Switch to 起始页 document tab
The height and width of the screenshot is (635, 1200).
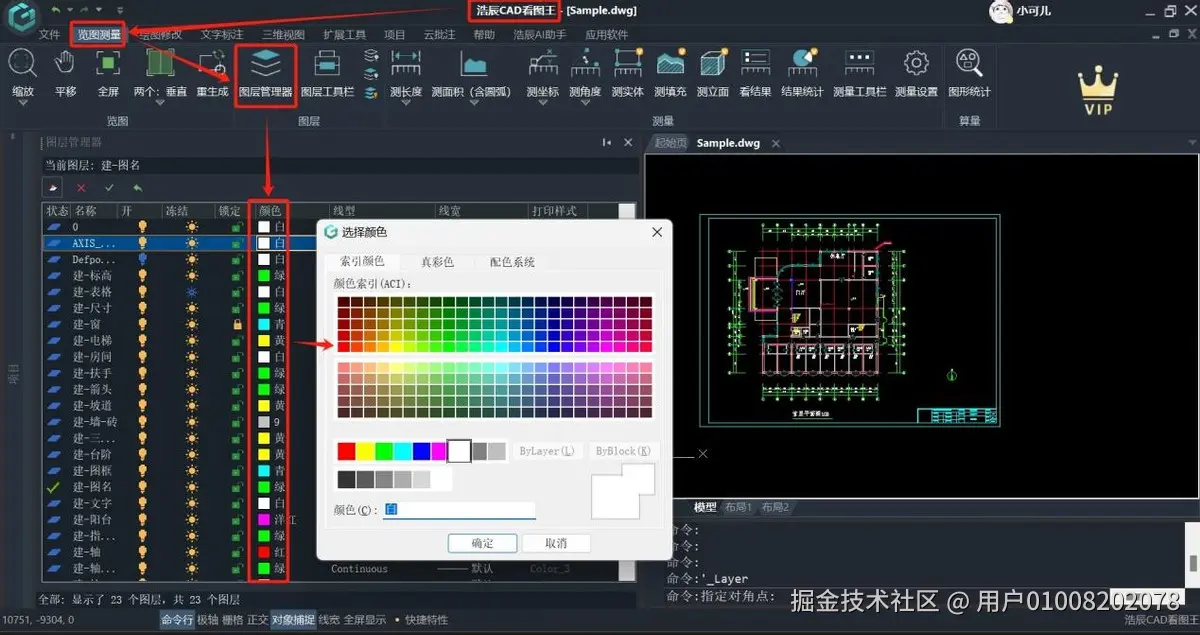[x=670, y=143]
